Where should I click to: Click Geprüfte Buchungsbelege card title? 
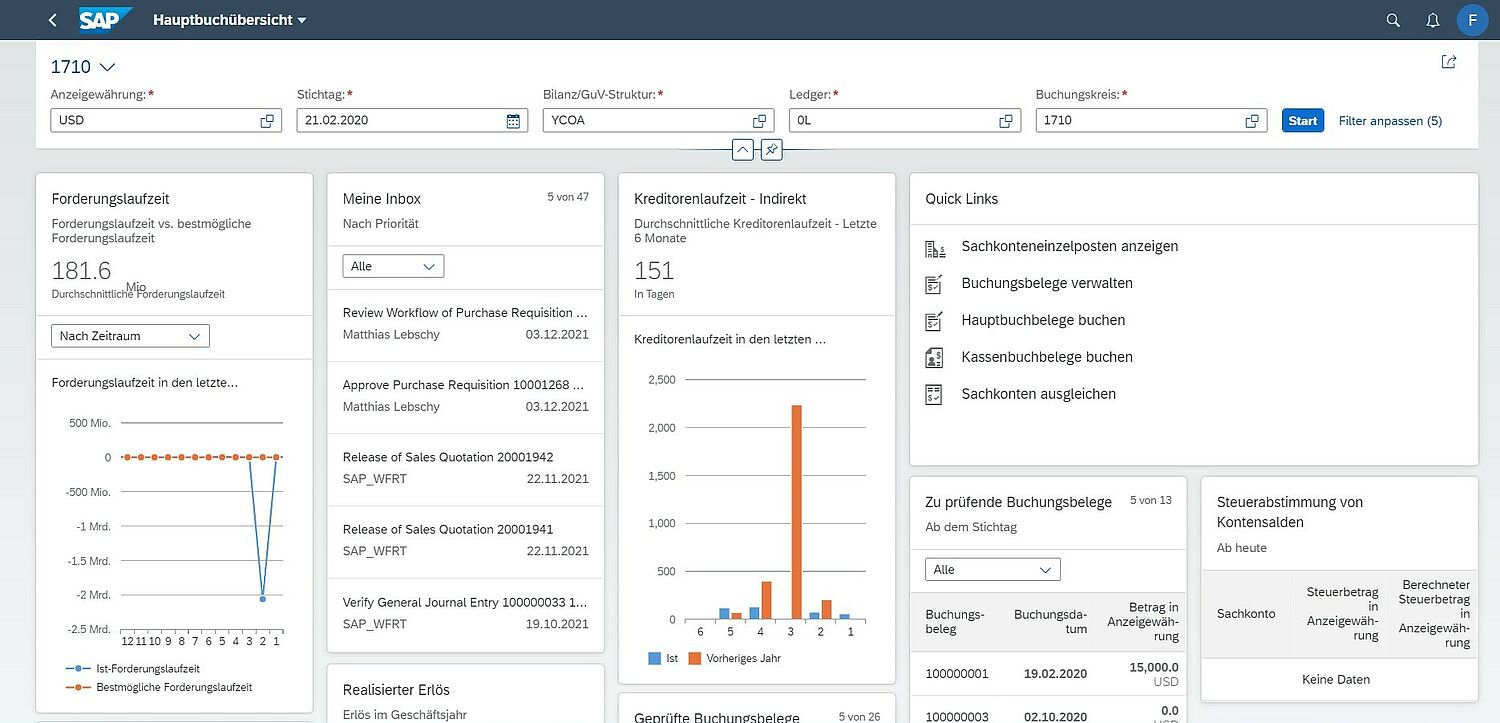(717, 718)
